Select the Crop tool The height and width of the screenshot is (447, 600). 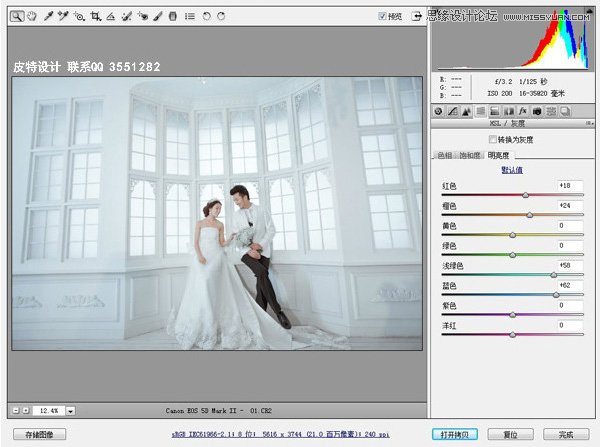[x=95, y=17]
